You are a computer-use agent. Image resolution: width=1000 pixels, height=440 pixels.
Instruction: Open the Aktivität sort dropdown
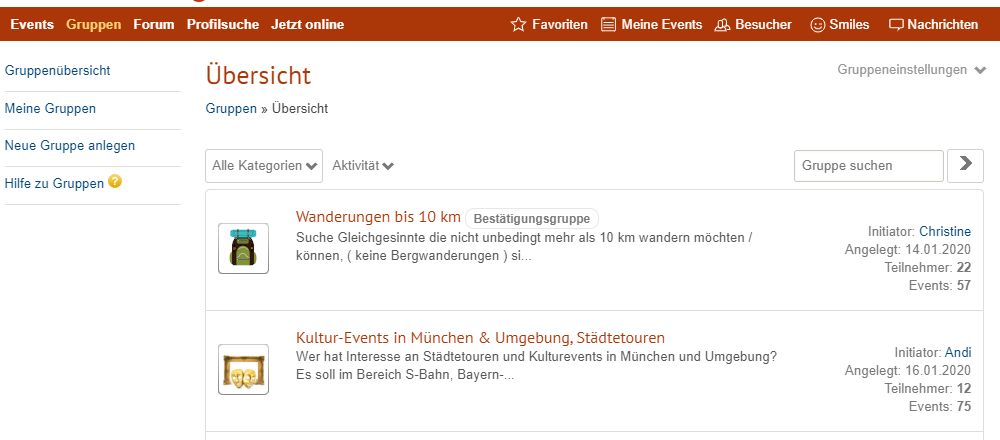click(x=363, y=165)
